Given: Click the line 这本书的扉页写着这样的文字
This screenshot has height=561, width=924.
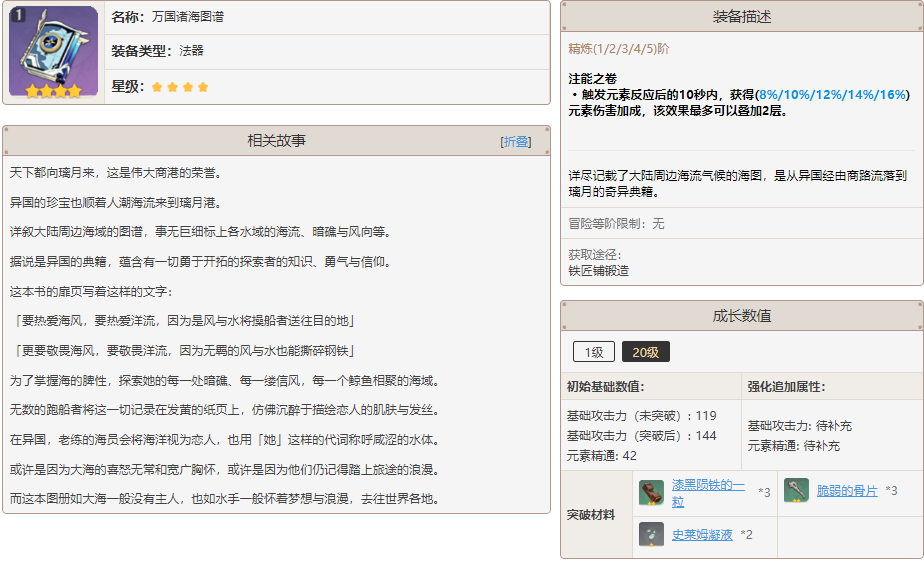Looking at the screenshot, I should [91, 292].
